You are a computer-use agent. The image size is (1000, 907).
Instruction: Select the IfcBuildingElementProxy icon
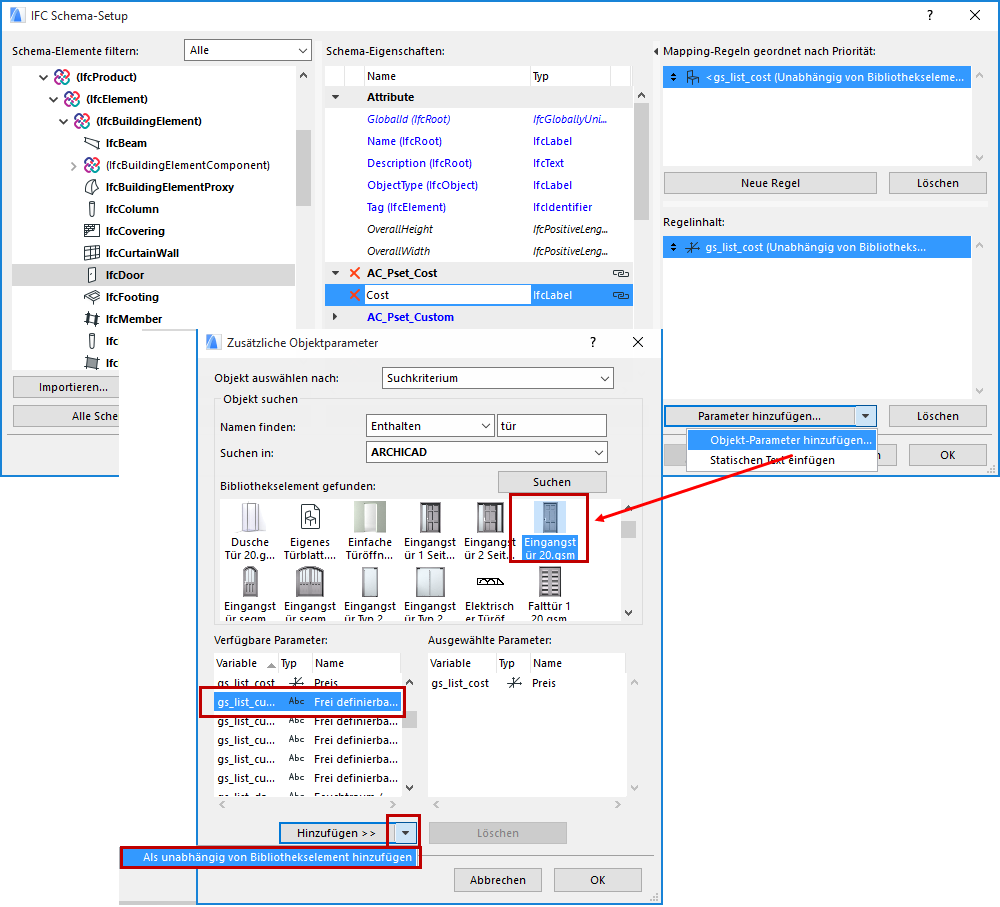point(92,187)
